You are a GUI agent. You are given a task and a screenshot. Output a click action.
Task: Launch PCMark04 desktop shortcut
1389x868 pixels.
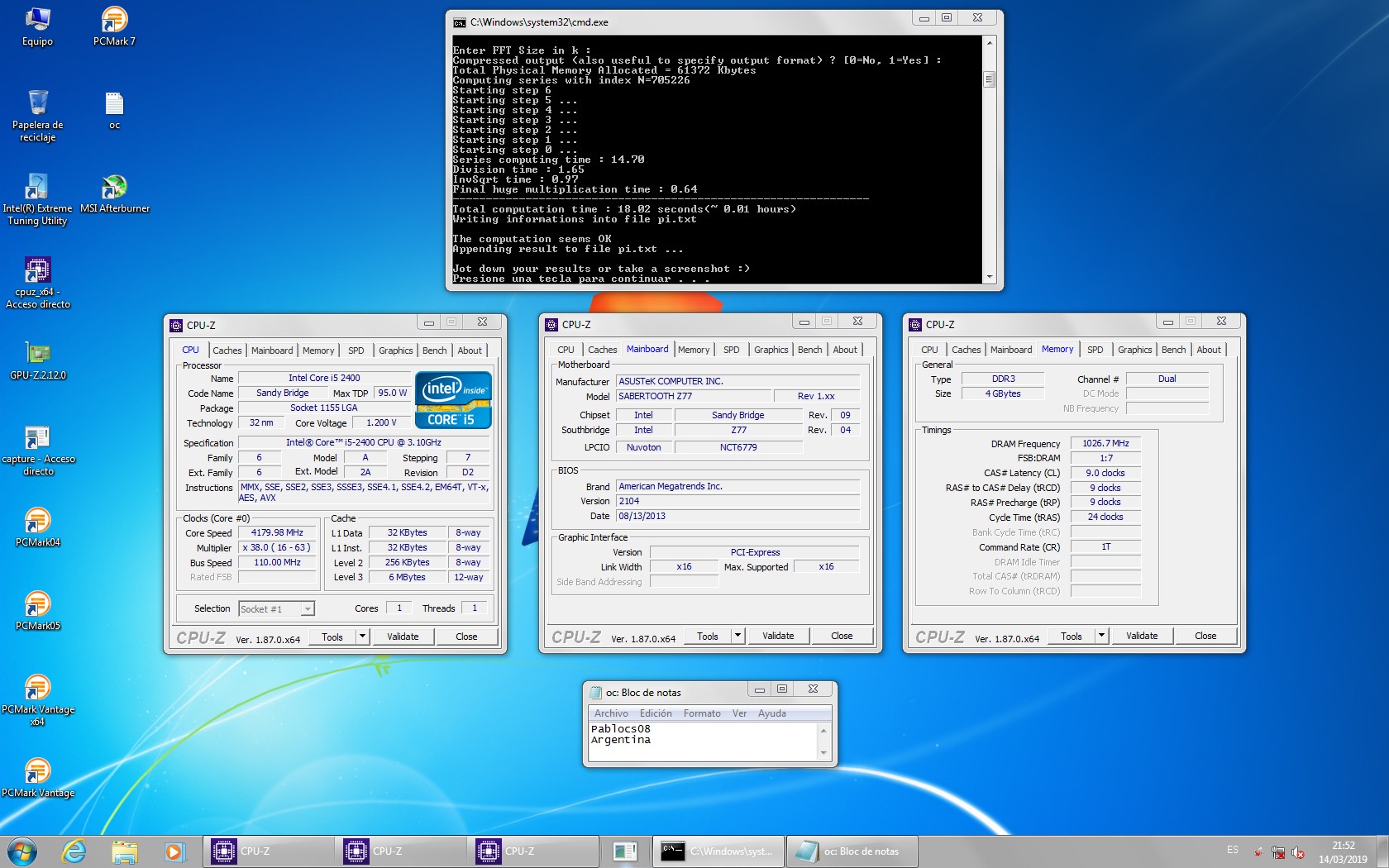(37, 527)
